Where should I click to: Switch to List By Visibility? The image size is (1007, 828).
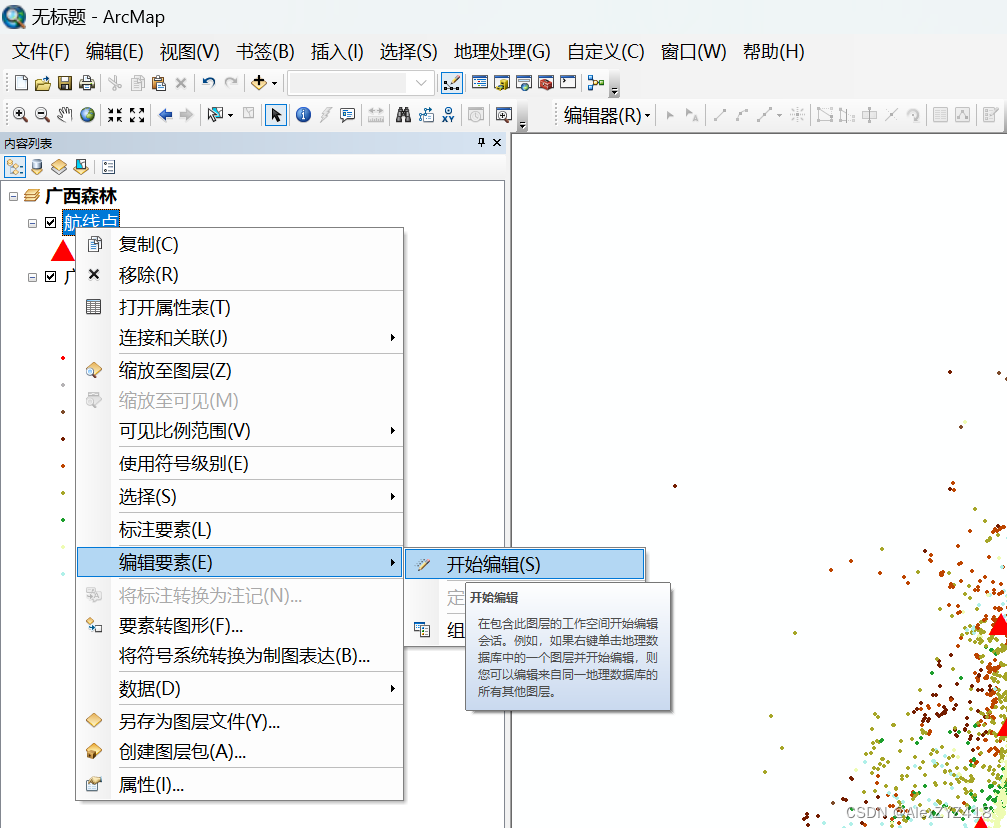59,167
